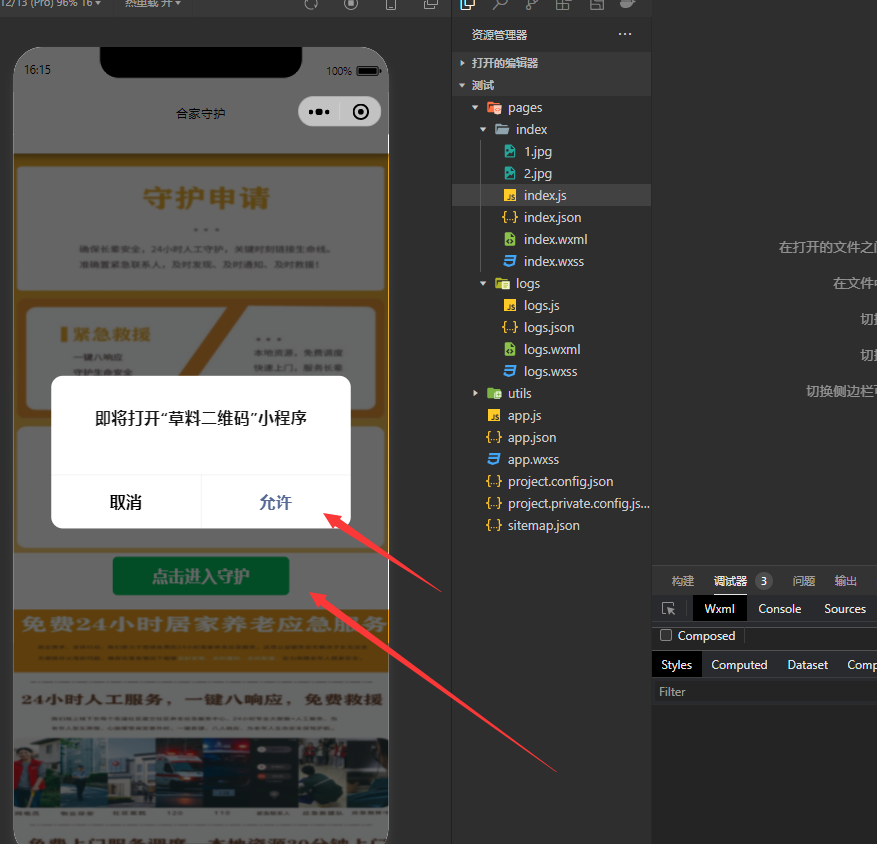Click the styles Filter input field

click(760, 692)
